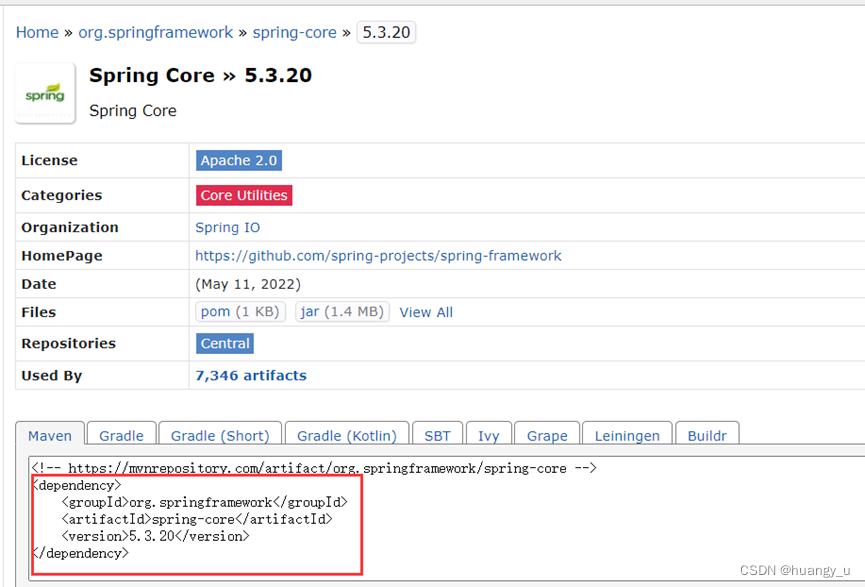Open the 7,346 artifacts link

(x=251, y=376)
